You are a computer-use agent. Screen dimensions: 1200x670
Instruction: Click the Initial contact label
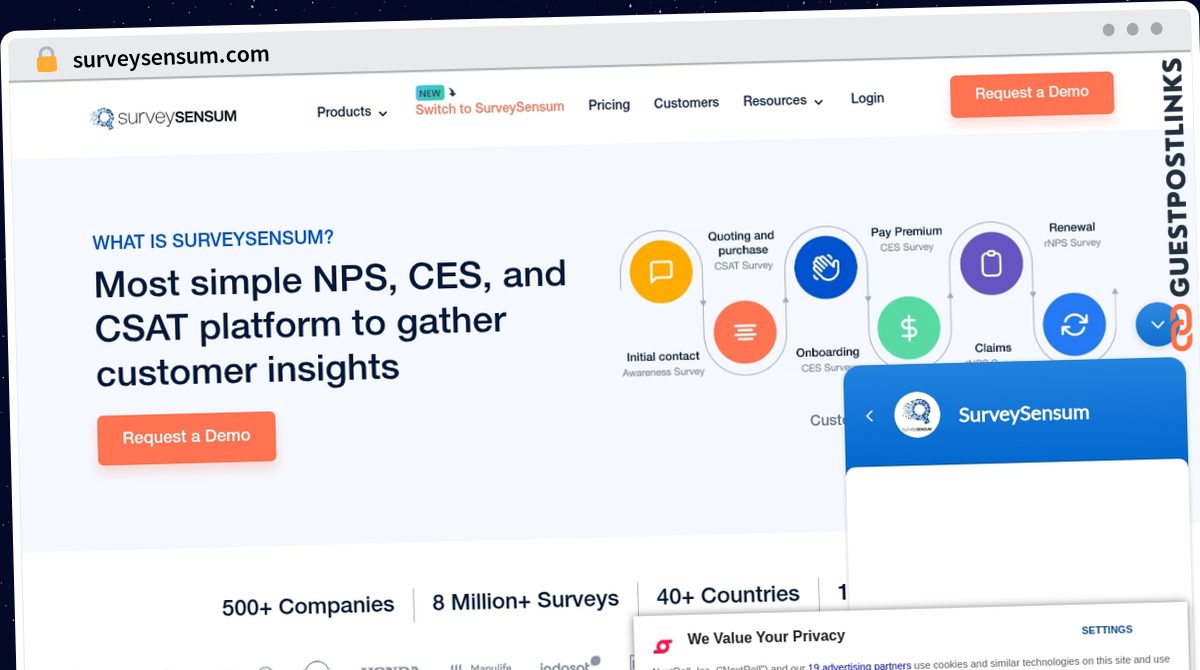point(663,357)
